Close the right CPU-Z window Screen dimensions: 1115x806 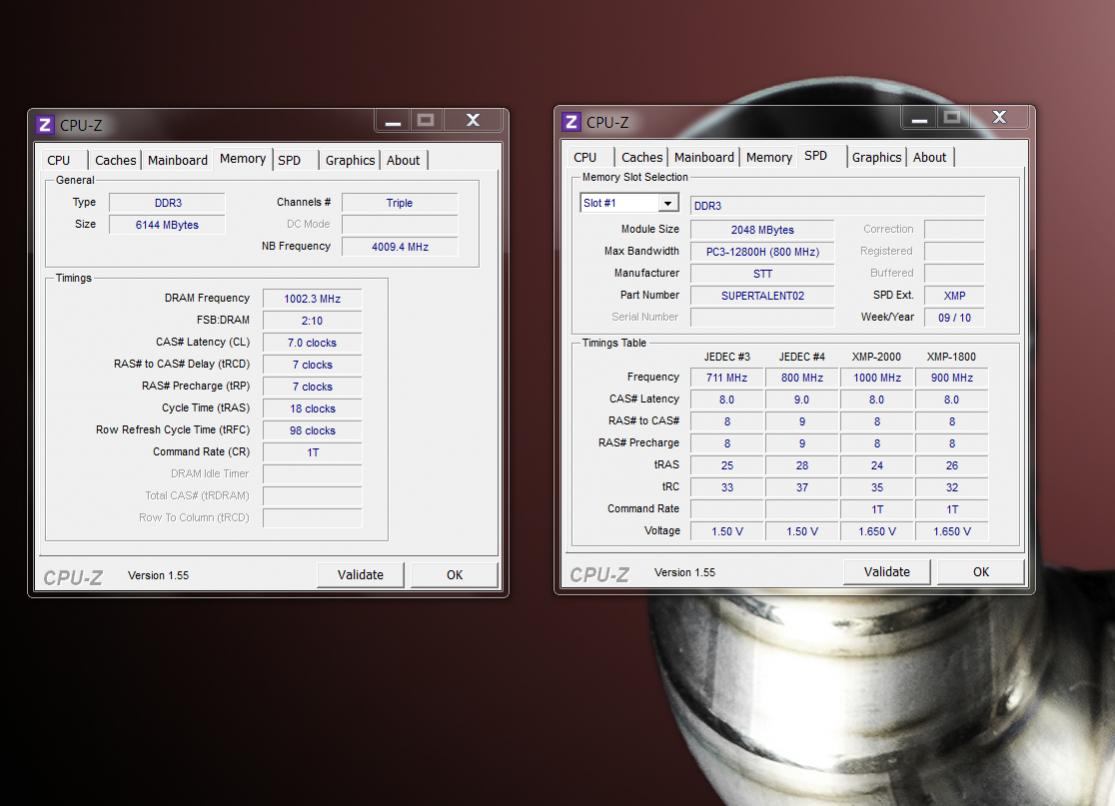[999, 117]
